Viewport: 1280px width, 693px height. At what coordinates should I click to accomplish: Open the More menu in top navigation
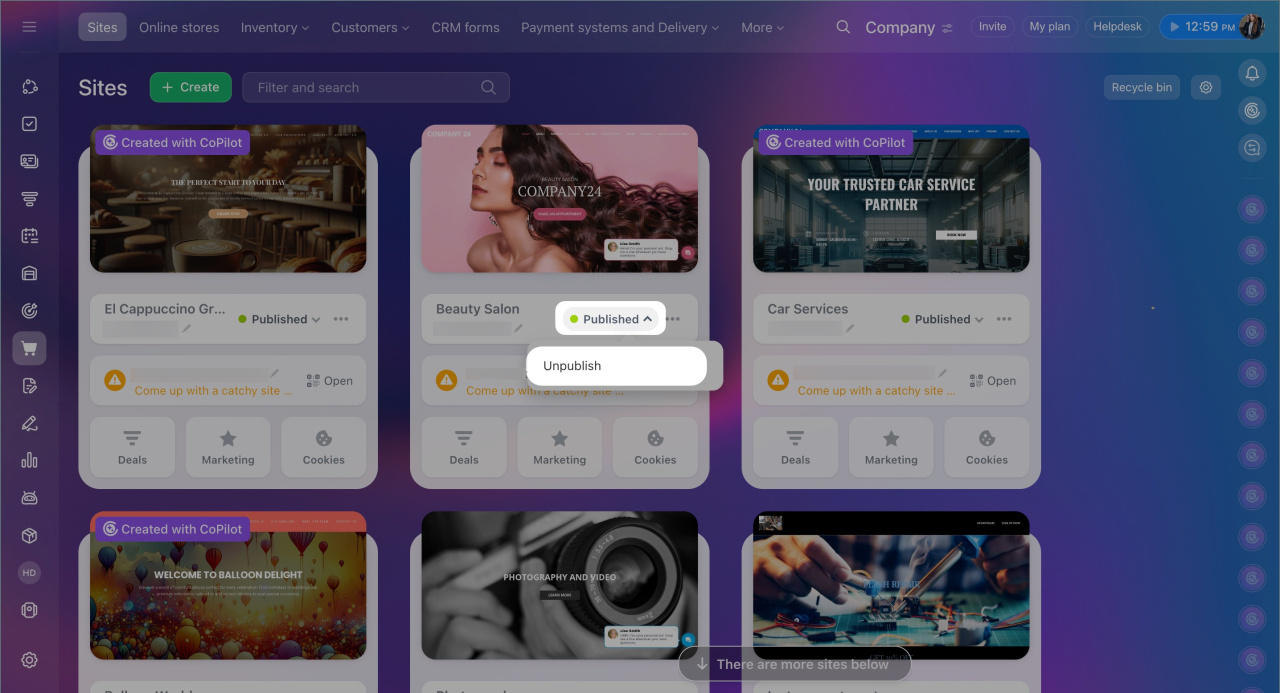(x=762, y=27)
